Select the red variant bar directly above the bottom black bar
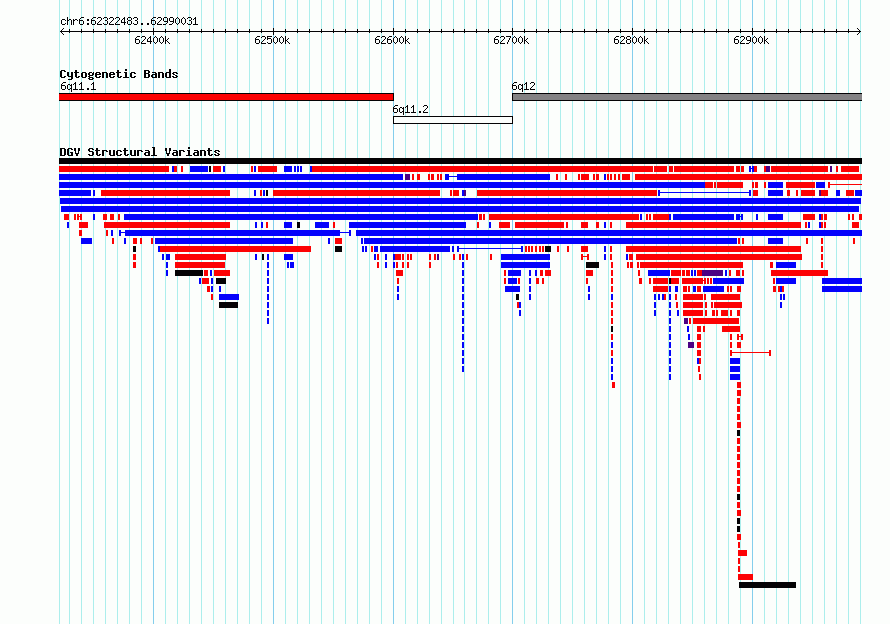 click(x=746, y=577)
